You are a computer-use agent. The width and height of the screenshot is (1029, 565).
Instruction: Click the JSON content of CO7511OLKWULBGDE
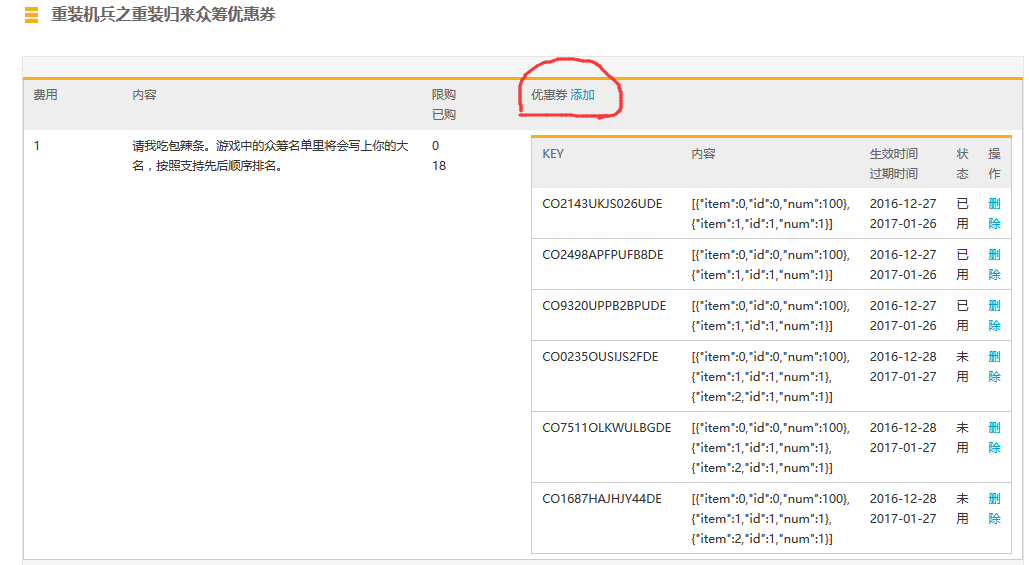[x=770, y=448]
